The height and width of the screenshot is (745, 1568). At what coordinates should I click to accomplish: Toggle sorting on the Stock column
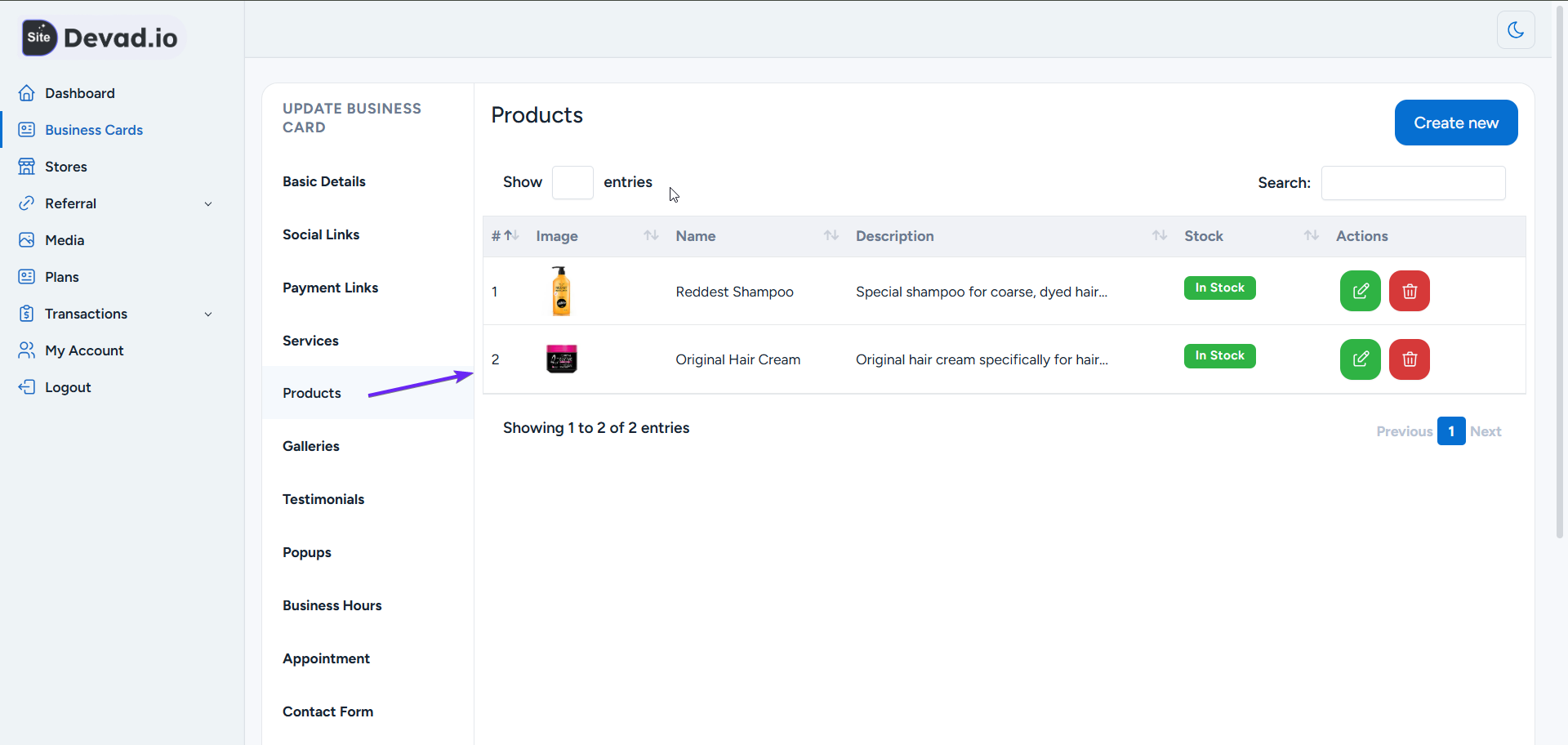[1311, 236]
